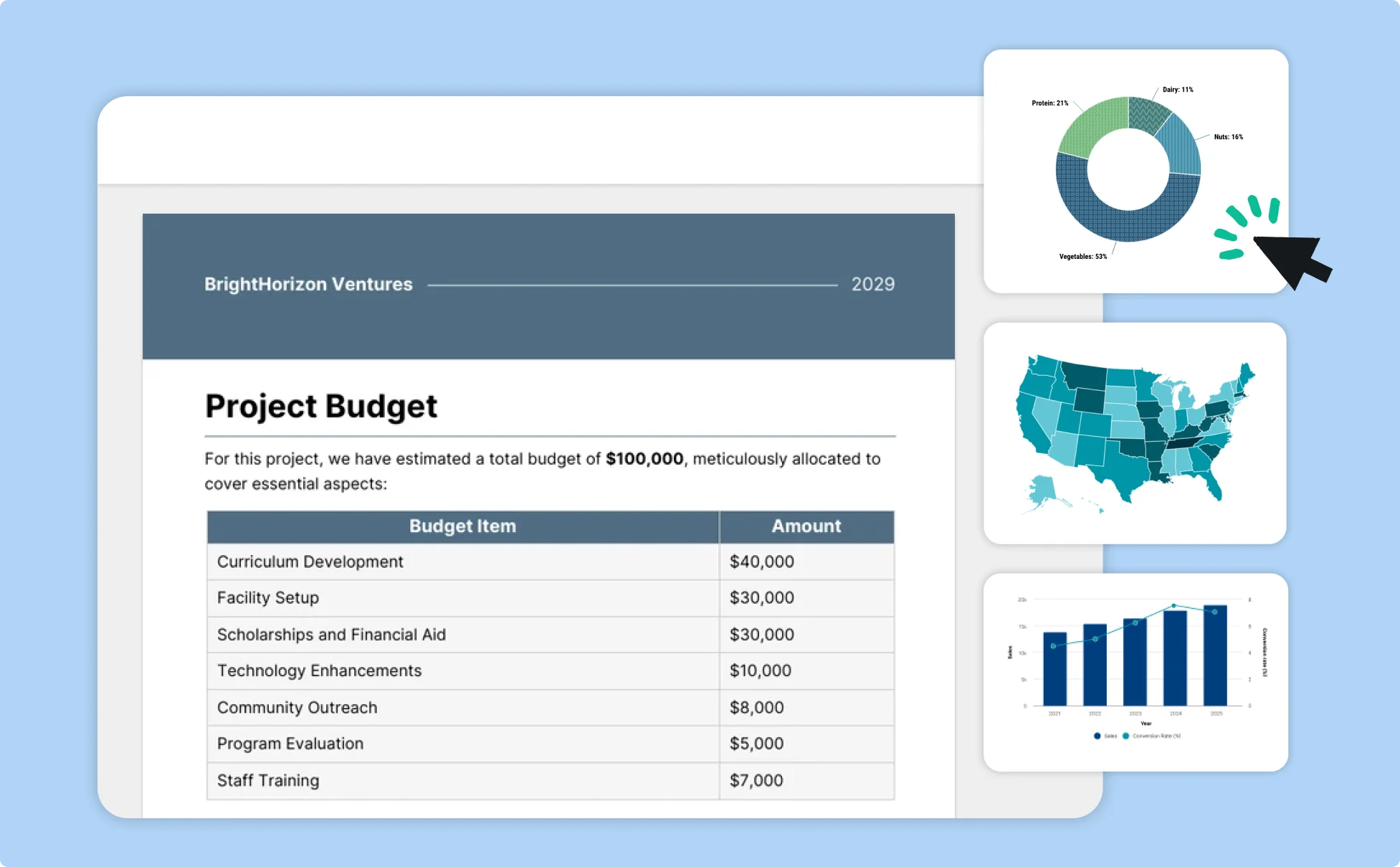The width and height of the screenshot is (1400, 867).
Task: Click the "Amount" column header
Action: (806, 526)
